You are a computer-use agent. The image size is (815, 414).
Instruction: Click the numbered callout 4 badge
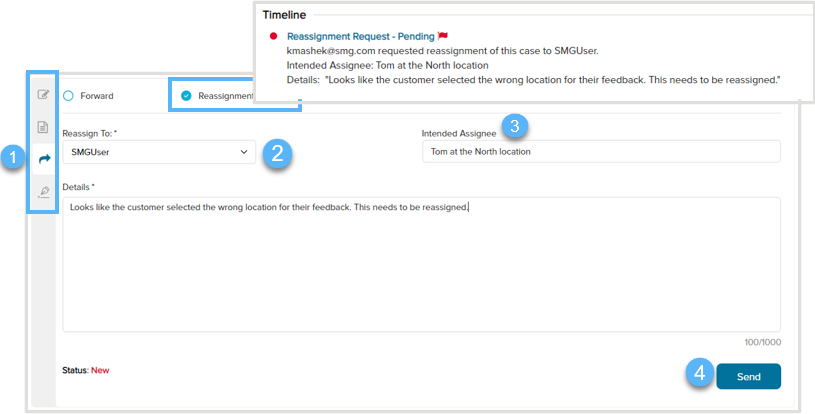(699, 373)
